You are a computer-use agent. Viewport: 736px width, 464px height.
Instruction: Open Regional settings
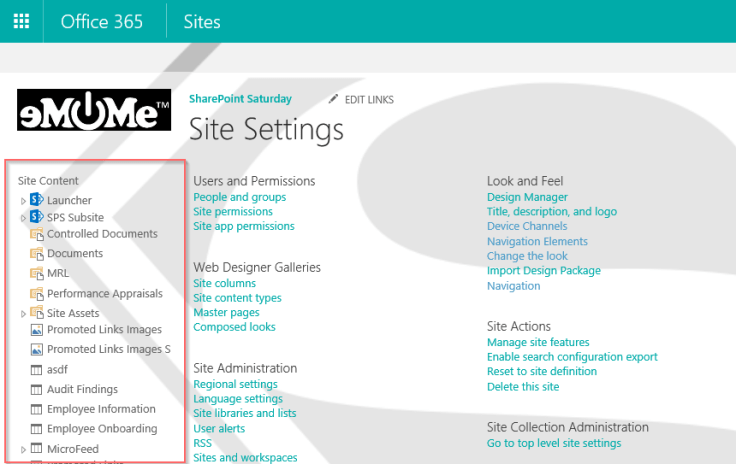235,384
